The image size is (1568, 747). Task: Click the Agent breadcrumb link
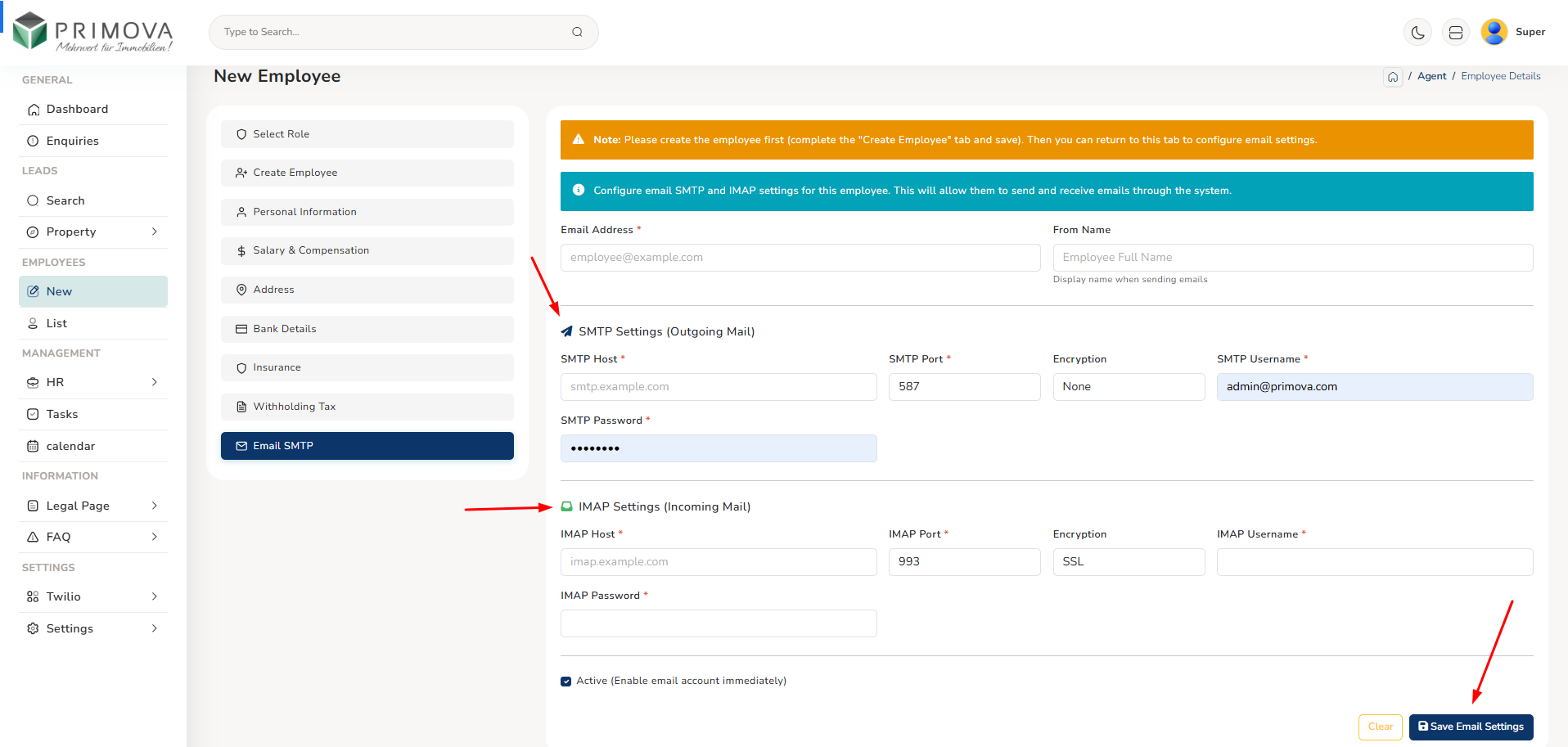click(1431, 76)
